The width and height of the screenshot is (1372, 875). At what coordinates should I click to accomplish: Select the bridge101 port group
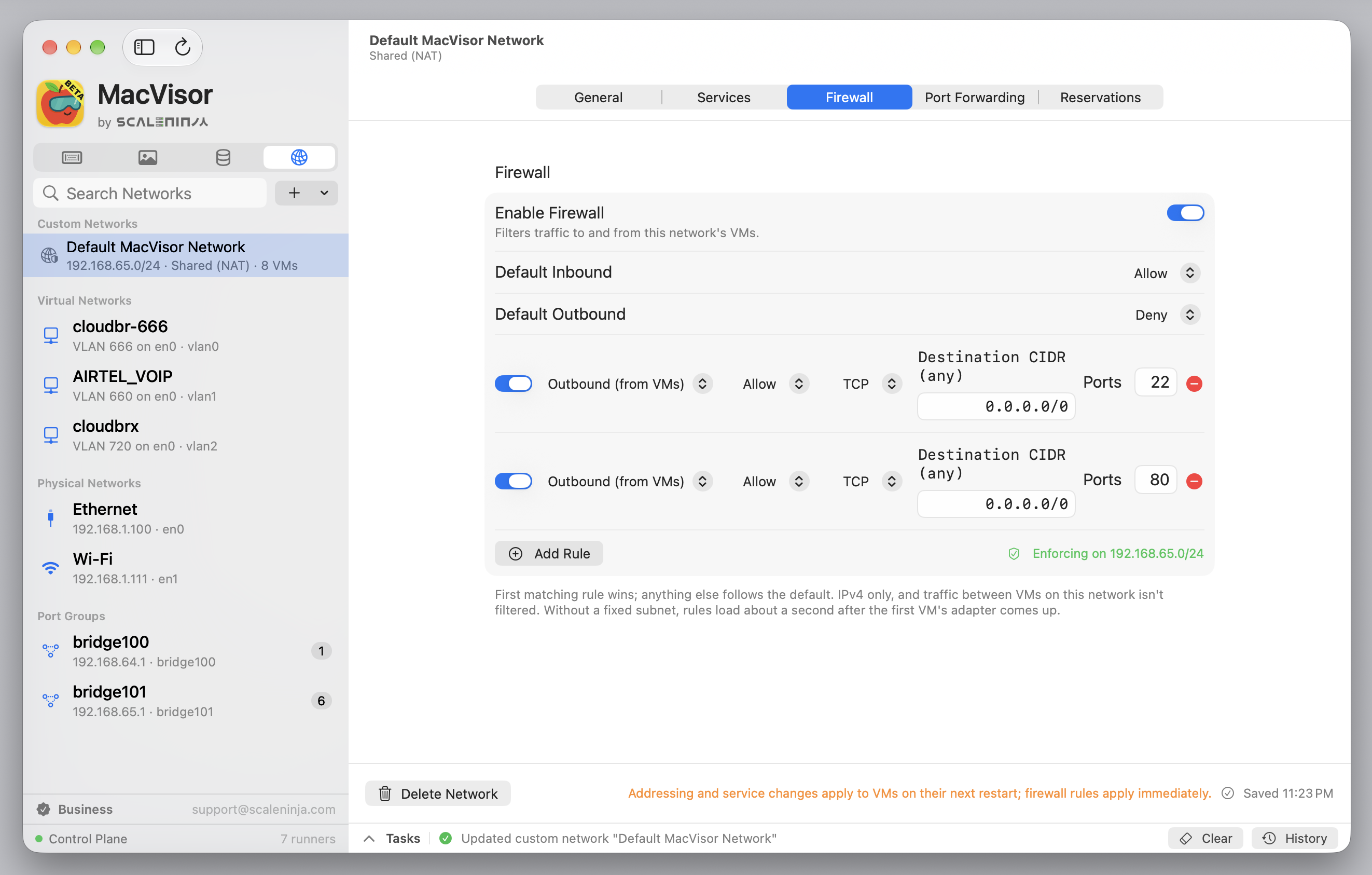tap(186, 701)
